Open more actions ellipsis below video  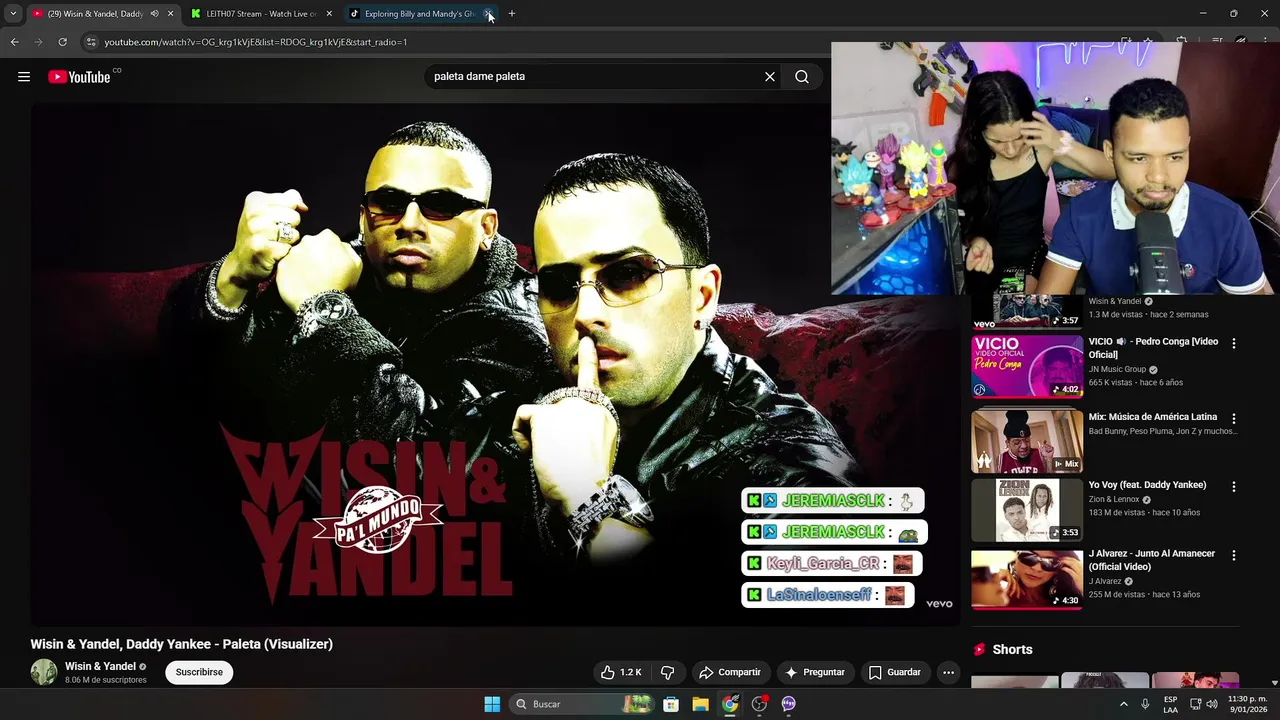[949, 672]
